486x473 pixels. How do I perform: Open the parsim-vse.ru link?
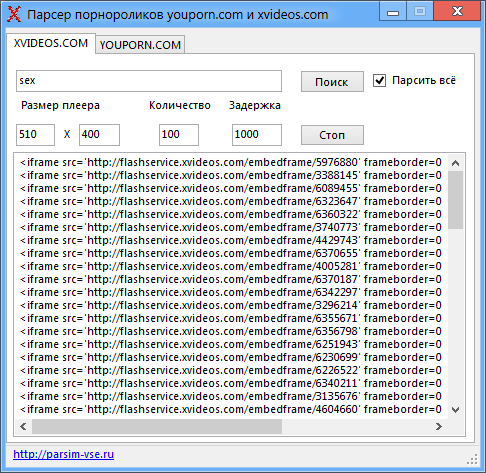63,454
